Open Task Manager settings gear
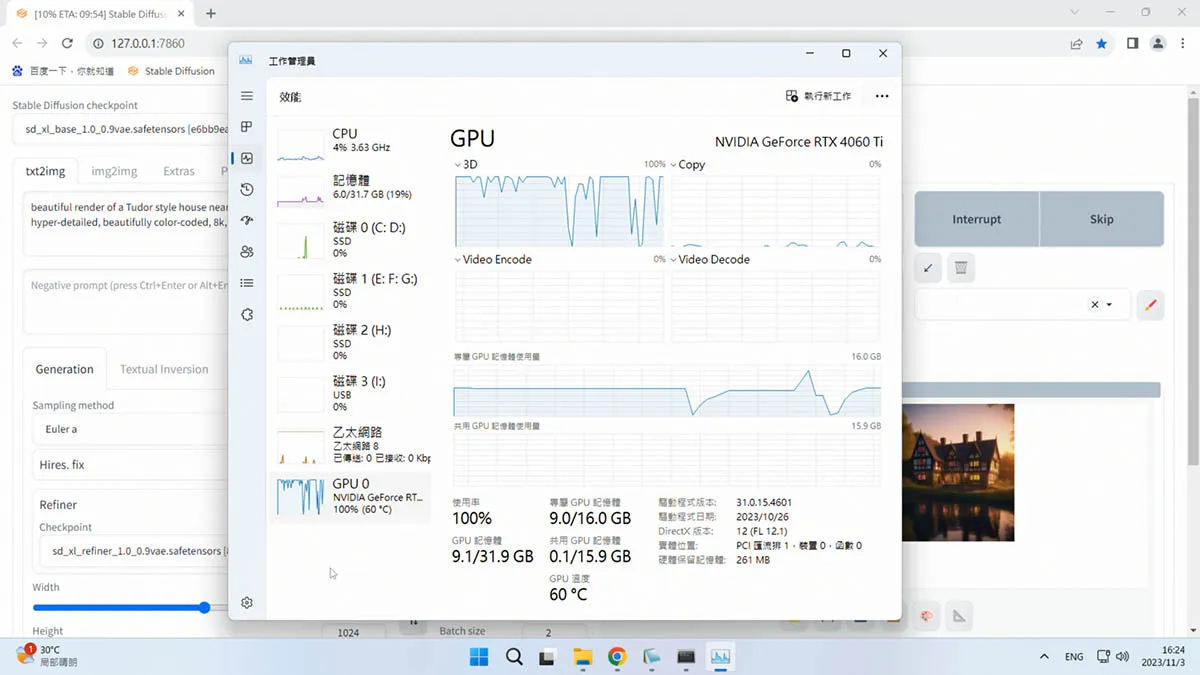Screen dimensions: 1200x675 [x=247, y=603]
